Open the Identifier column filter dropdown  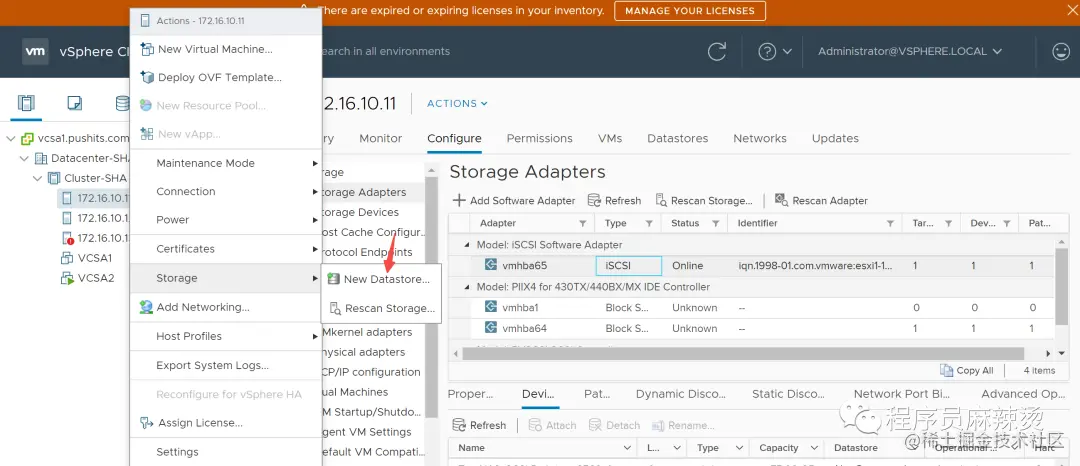pos(891,224)
